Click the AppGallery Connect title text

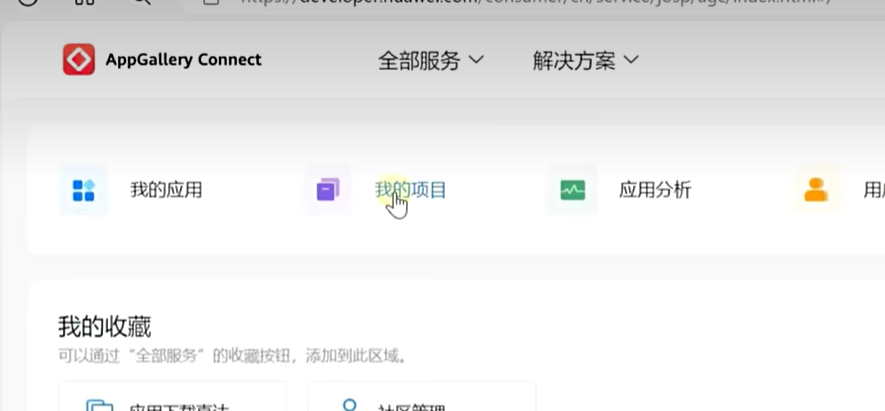(x=183, y=60)
